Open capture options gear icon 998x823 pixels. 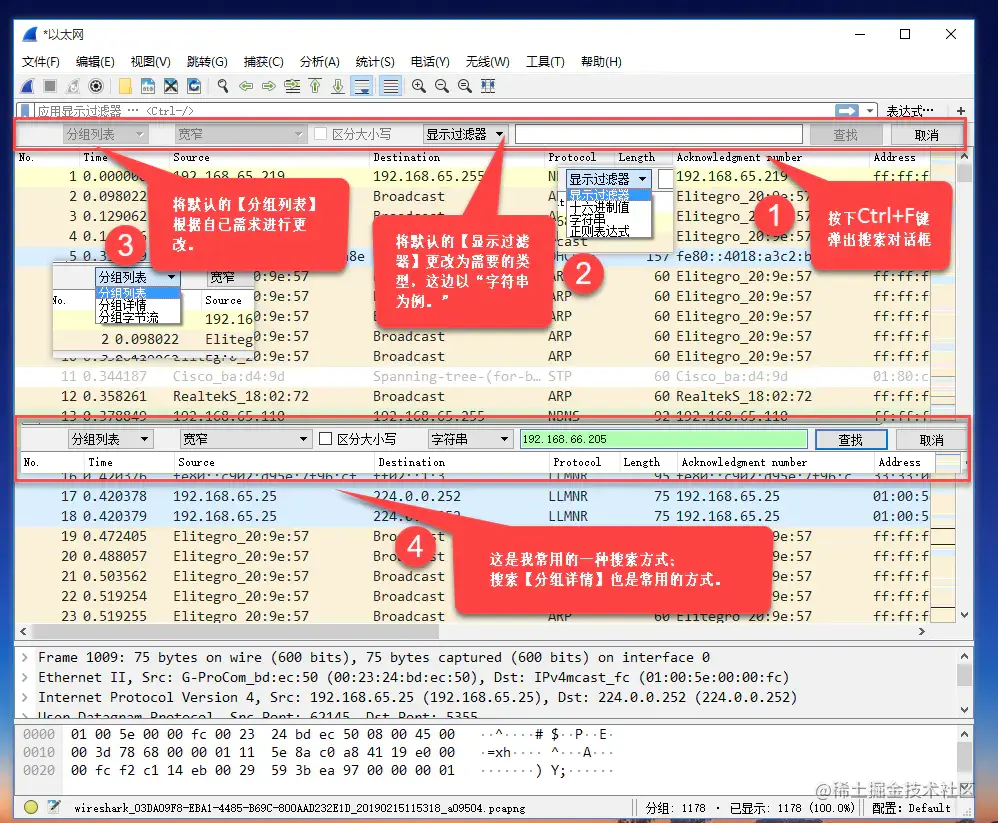(x=96, y=86)
